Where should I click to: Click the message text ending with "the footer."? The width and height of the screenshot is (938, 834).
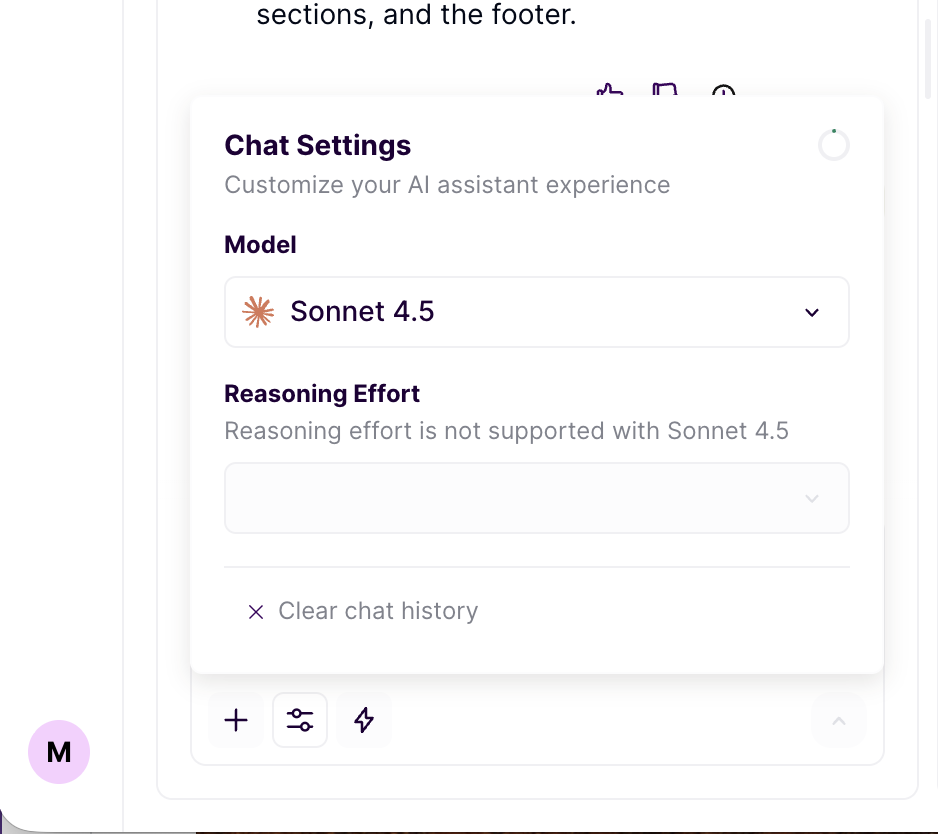pos(416,16)
